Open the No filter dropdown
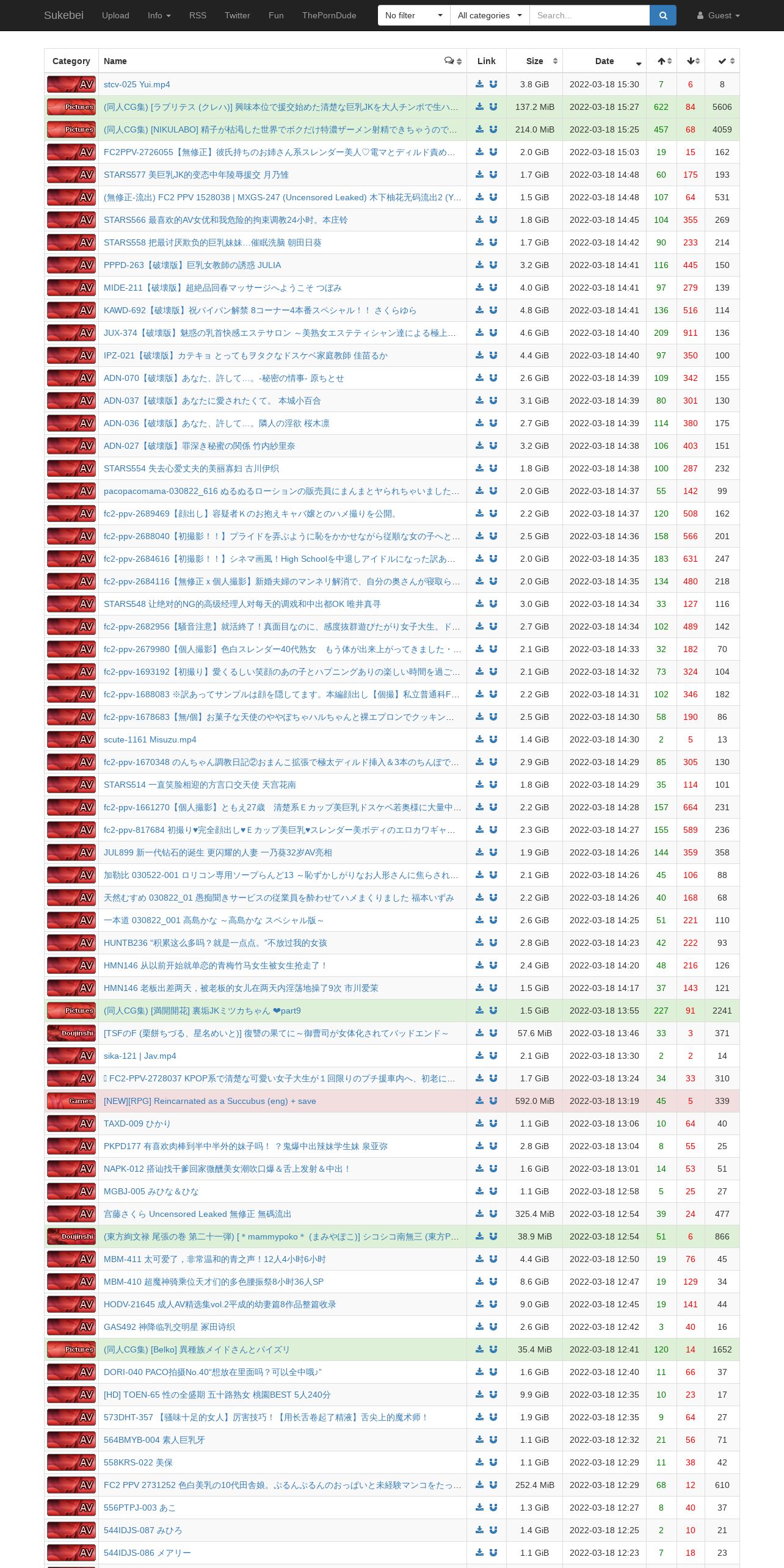This screenshot has width=784, height=1568. [414, 15]
